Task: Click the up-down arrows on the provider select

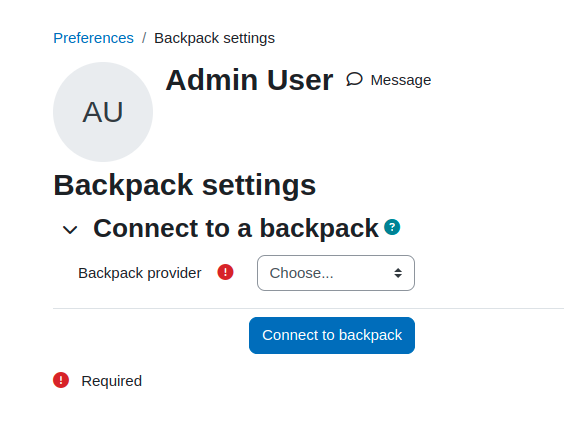Action: pyautogui.click(x=398, y=273)
